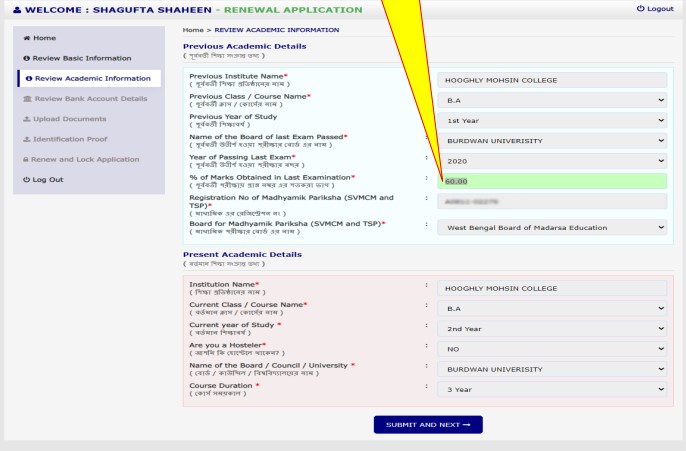Click the lock icon beside Renew and Lock Application
This screenshot has width=686, height=451.
pyautogui.click(x=26, y=159)
